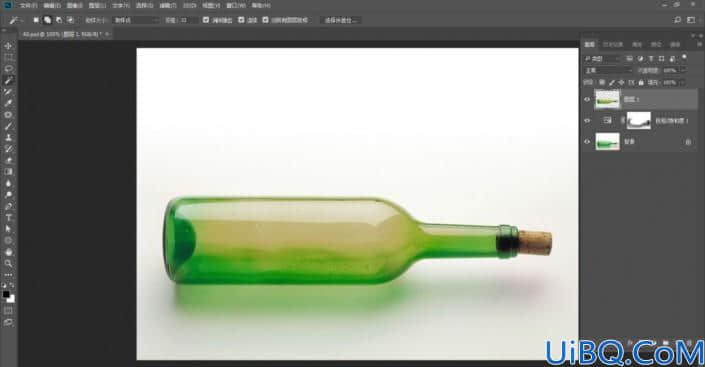This screenshot has height=367, width=705.
Task: Toggle Anti-alias checkbox in options bar
Action: 206,20
